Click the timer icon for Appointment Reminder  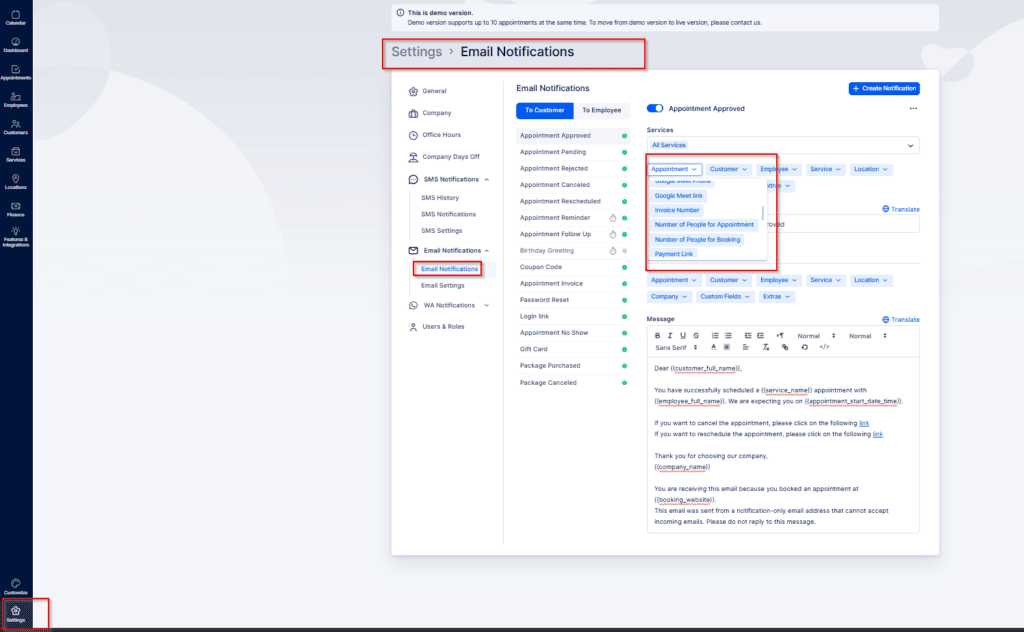(613, 218)
